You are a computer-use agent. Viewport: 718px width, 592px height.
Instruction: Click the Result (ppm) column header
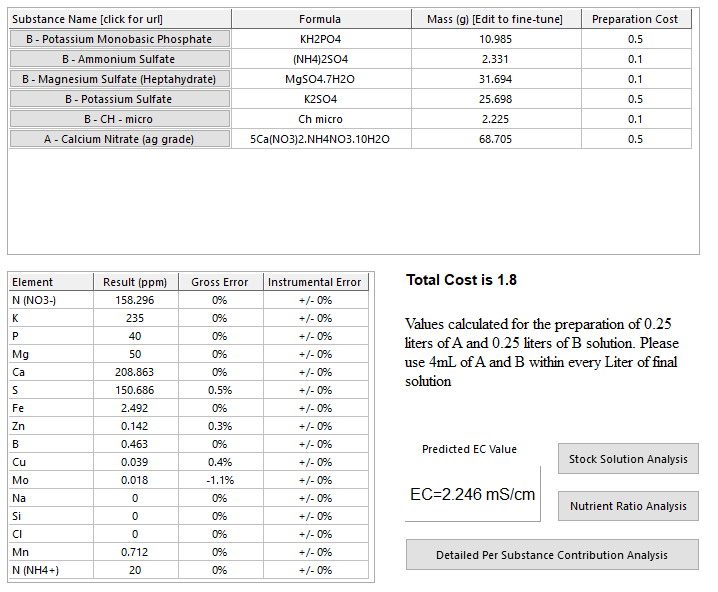click(x=136, y=282)
